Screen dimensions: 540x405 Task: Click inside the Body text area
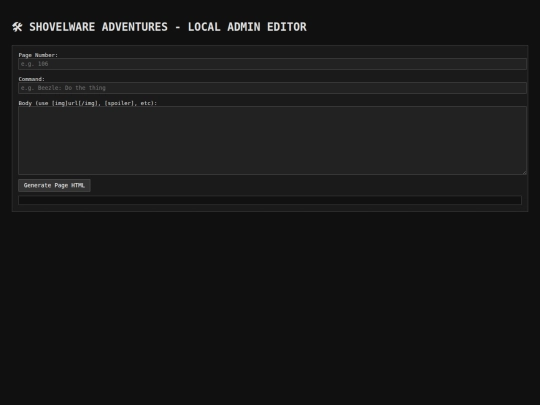tap(272, 141)
